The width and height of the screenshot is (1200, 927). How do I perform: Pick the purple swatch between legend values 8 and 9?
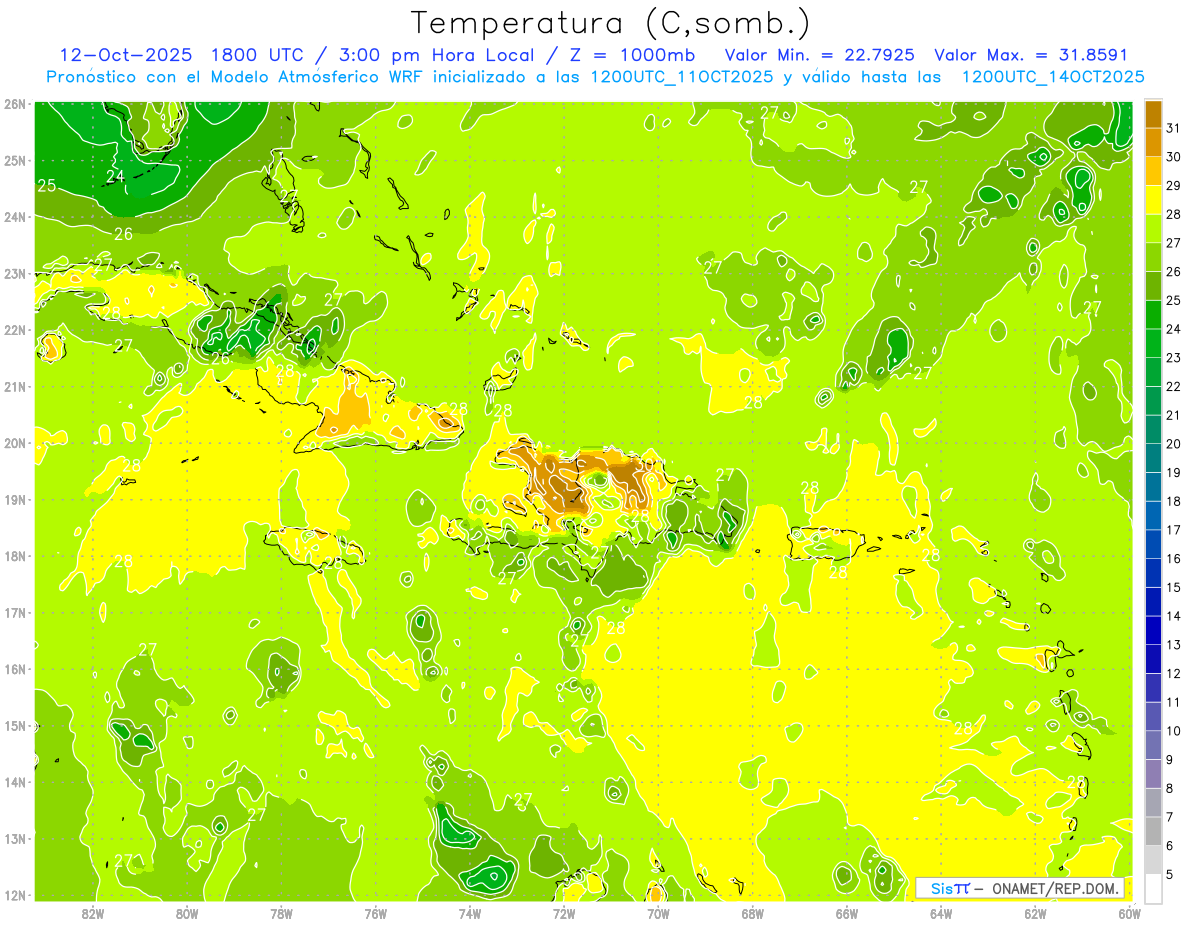[1153, 774]
